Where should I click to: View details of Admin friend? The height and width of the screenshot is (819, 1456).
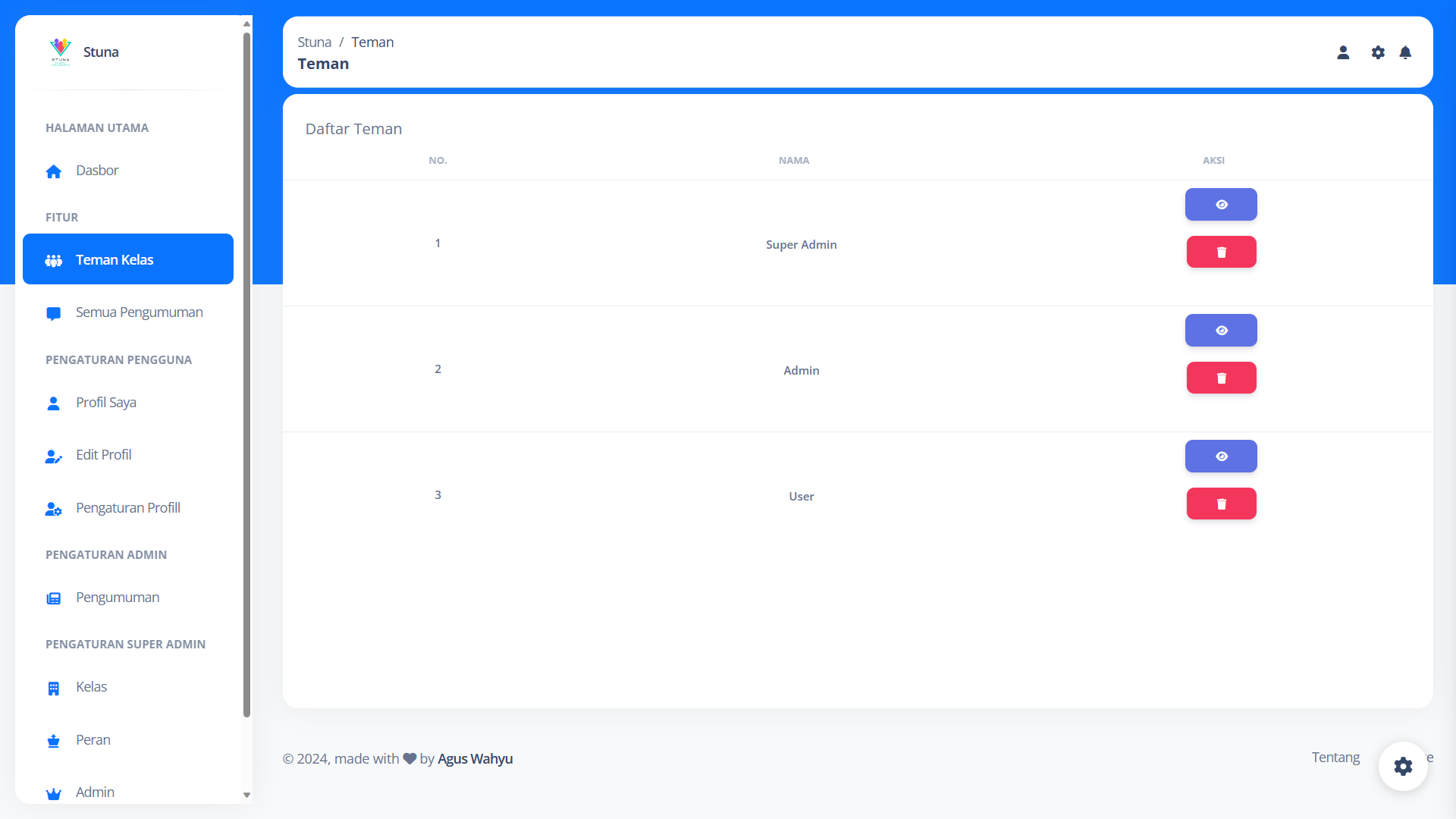(x=1221, y=331)
